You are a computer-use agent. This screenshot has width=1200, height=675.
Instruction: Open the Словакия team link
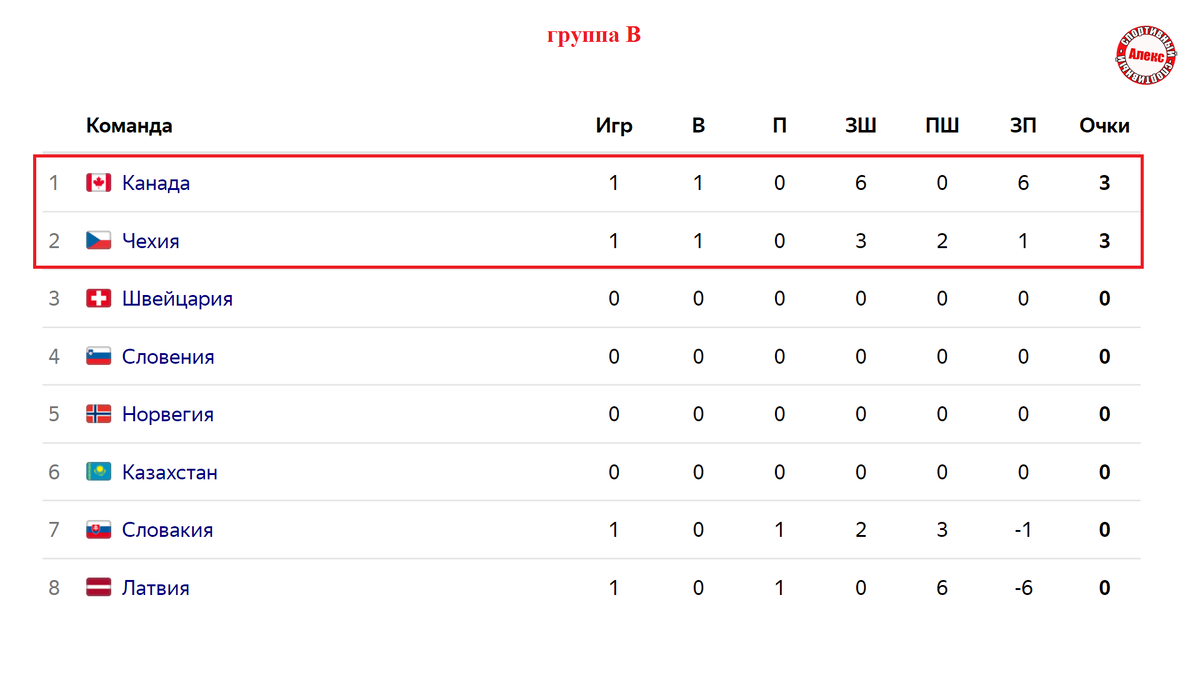point(167,530)
